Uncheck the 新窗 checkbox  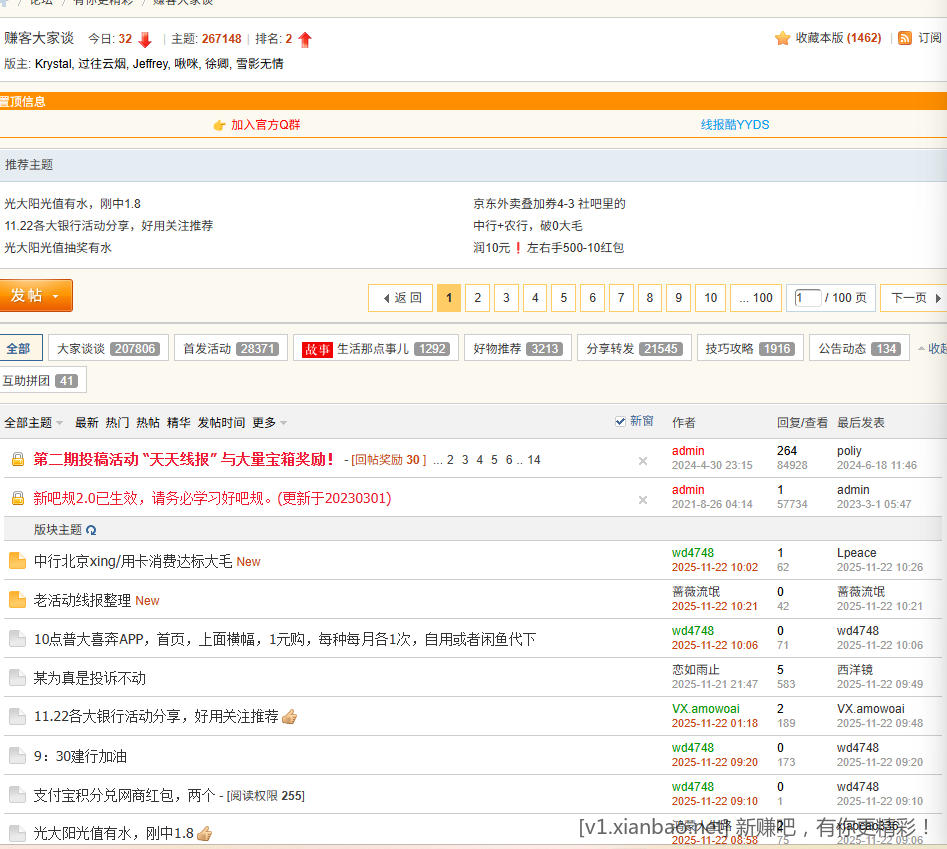point(622,421)
